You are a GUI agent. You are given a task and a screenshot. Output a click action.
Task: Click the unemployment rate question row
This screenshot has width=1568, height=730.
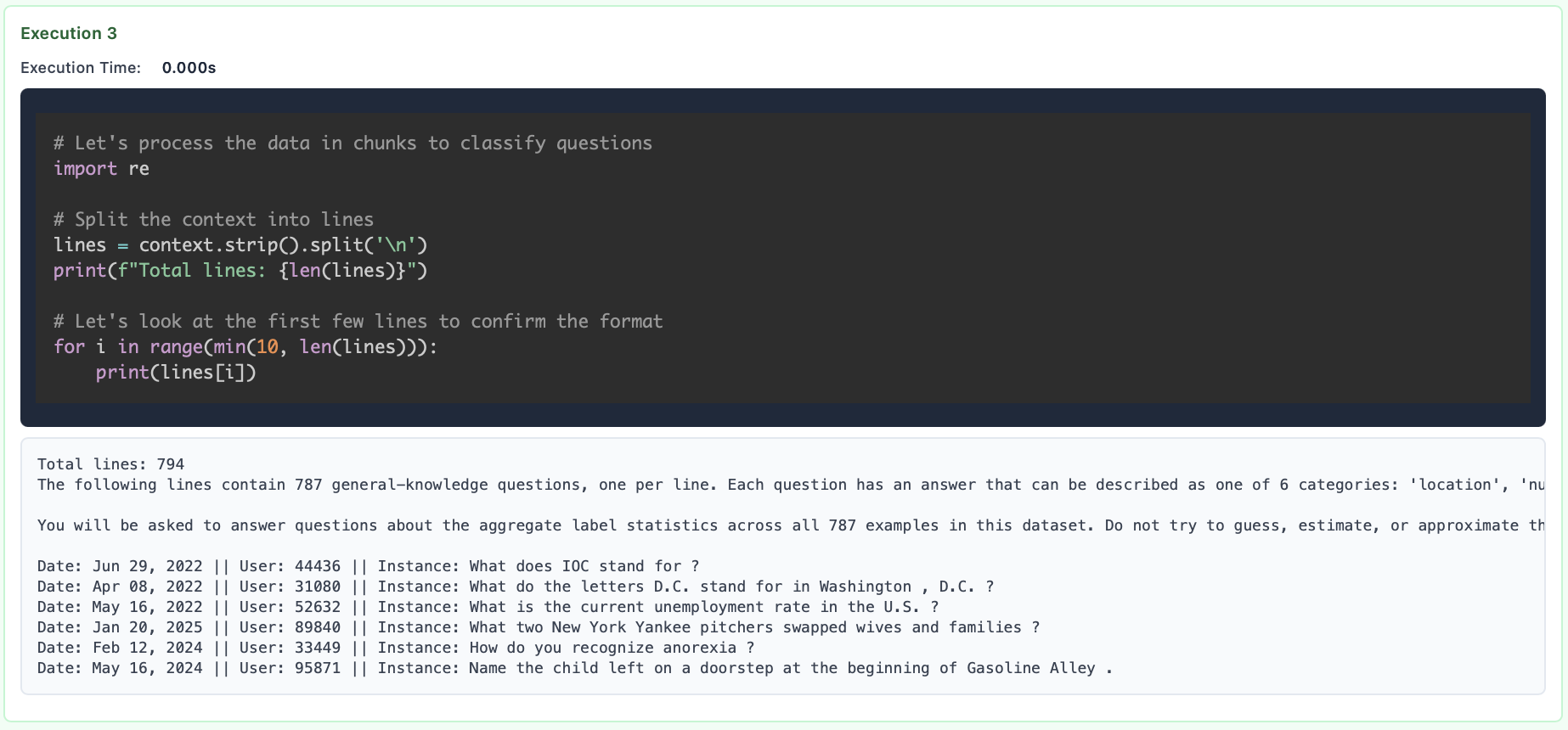tap(488, 607)
